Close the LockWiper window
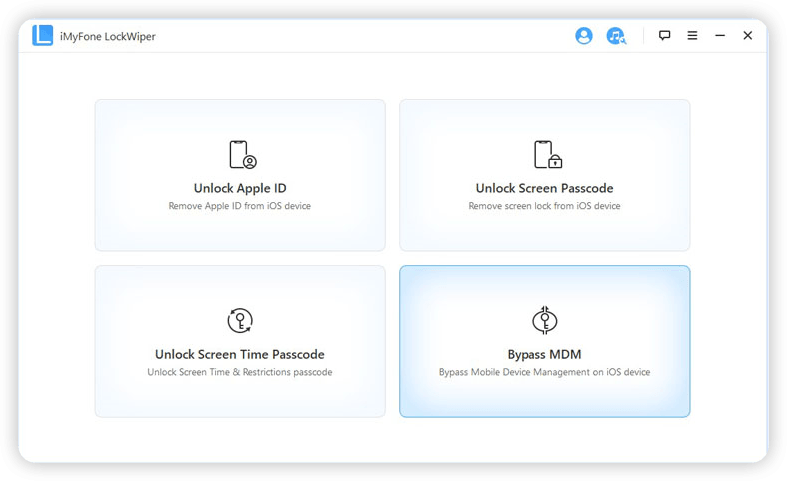This screenshot has height=481, width=787. 747,35
